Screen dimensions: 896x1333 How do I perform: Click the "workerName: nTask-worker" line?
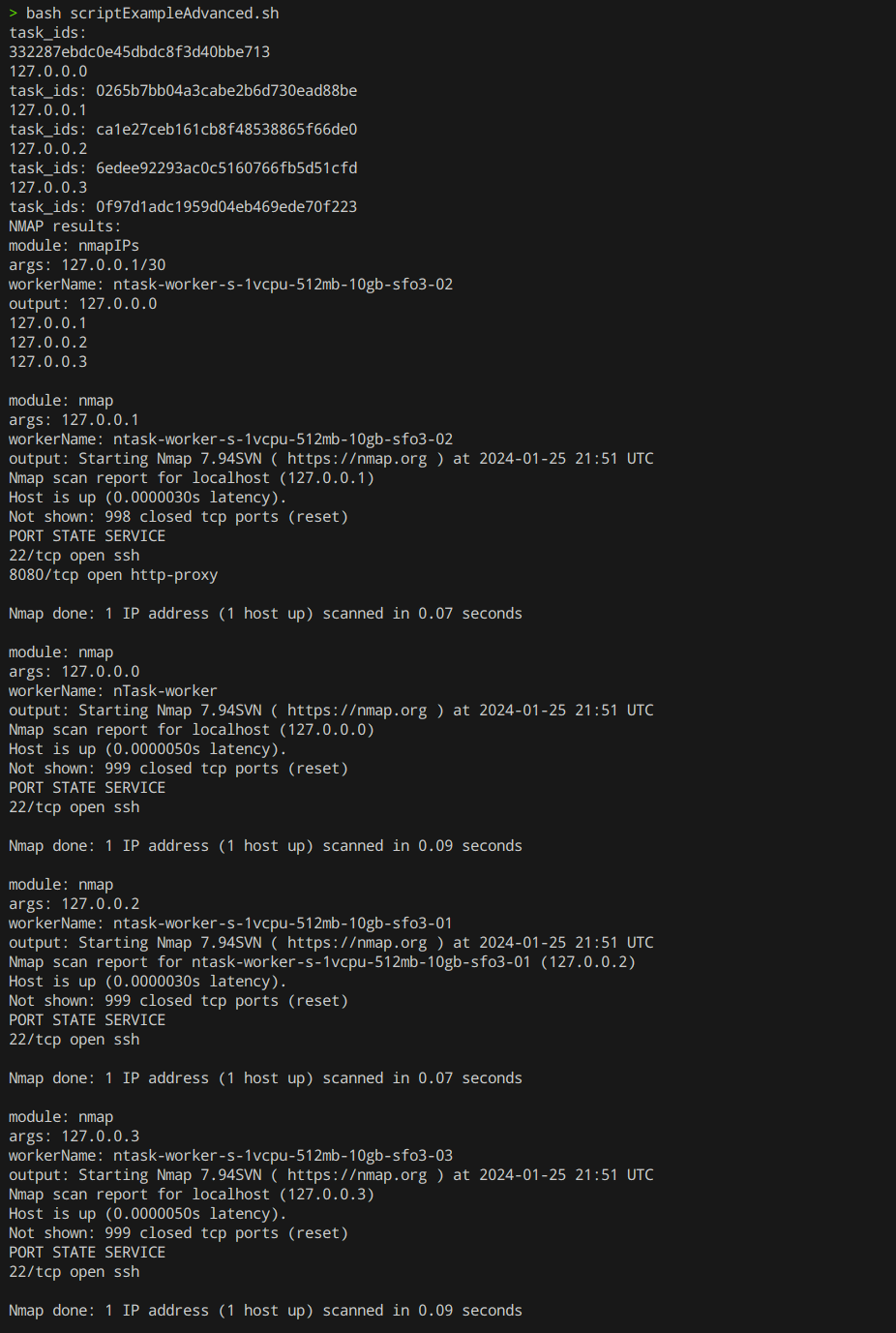(x=113, y=691)
